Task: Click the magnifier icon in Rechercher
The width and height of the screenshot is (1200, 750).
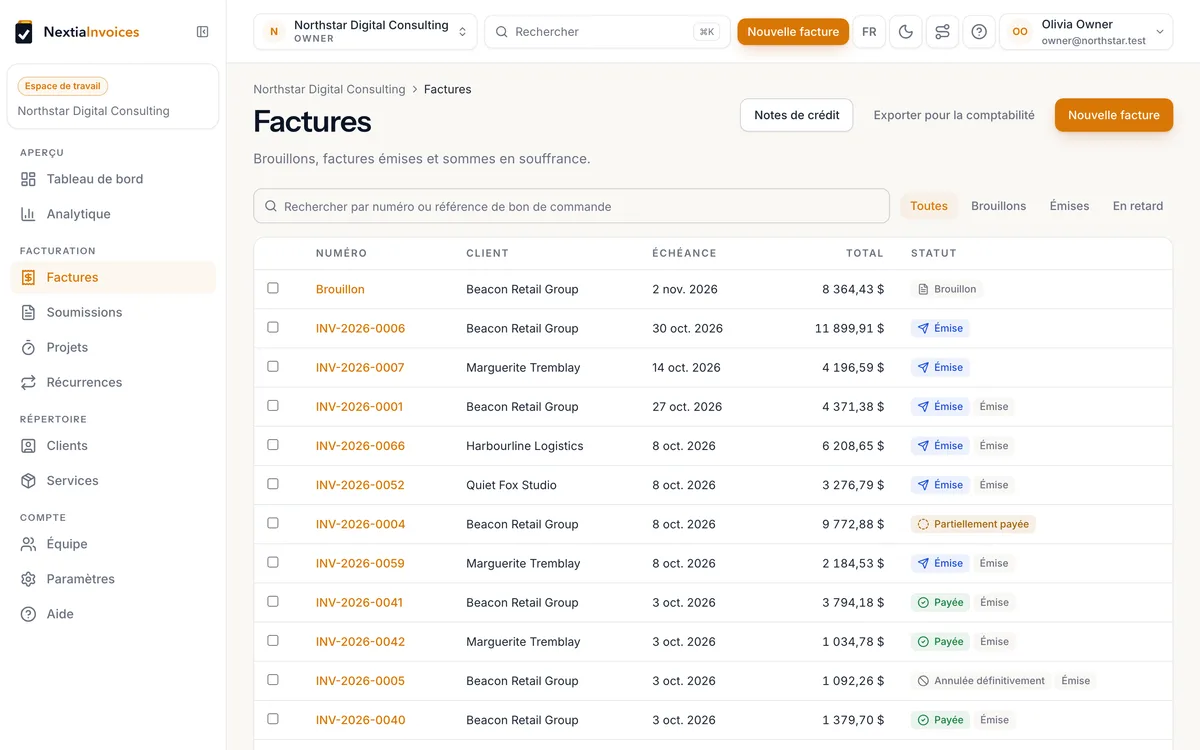Action: [502, 32]
